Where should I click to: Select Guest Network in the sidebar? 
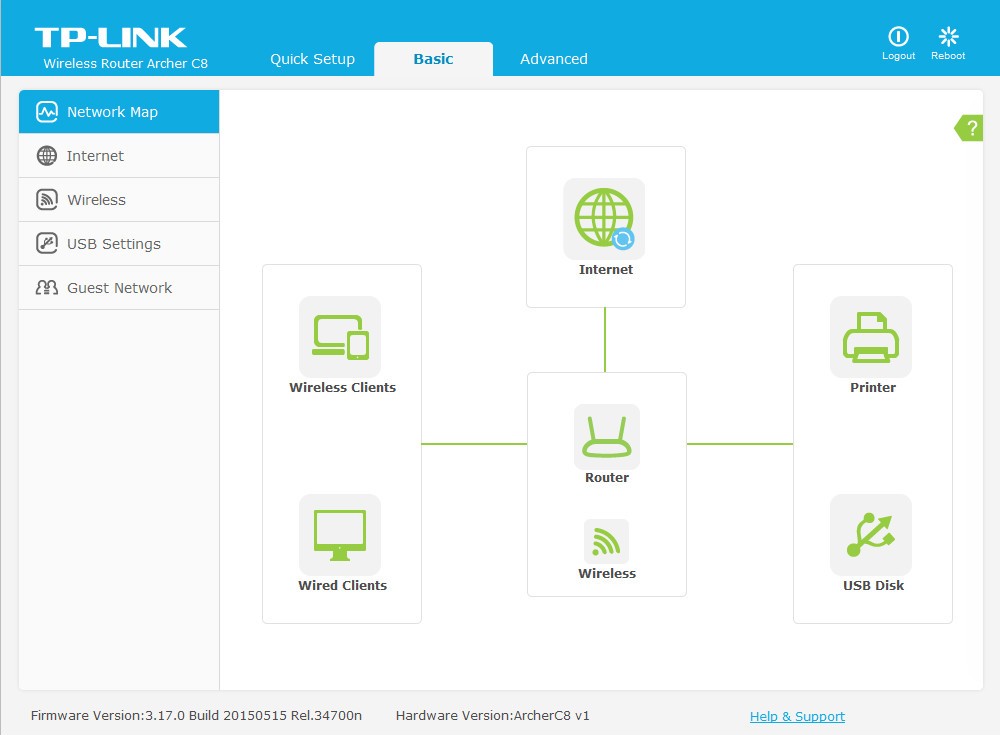pyautogui.click(x=118, y=288)
